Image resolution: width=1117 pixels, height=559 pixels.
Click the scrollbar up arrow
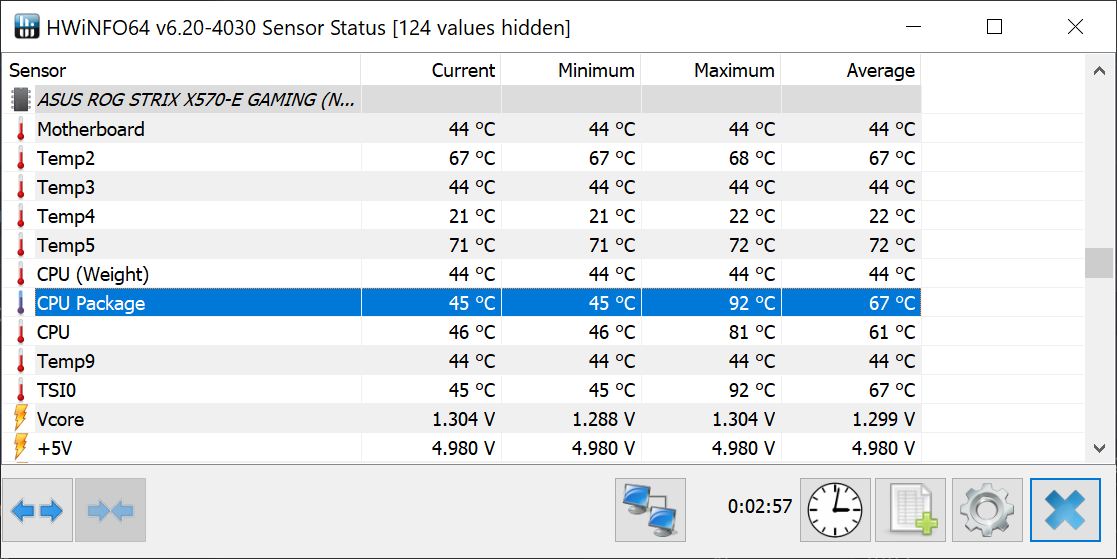point(1099,70)
